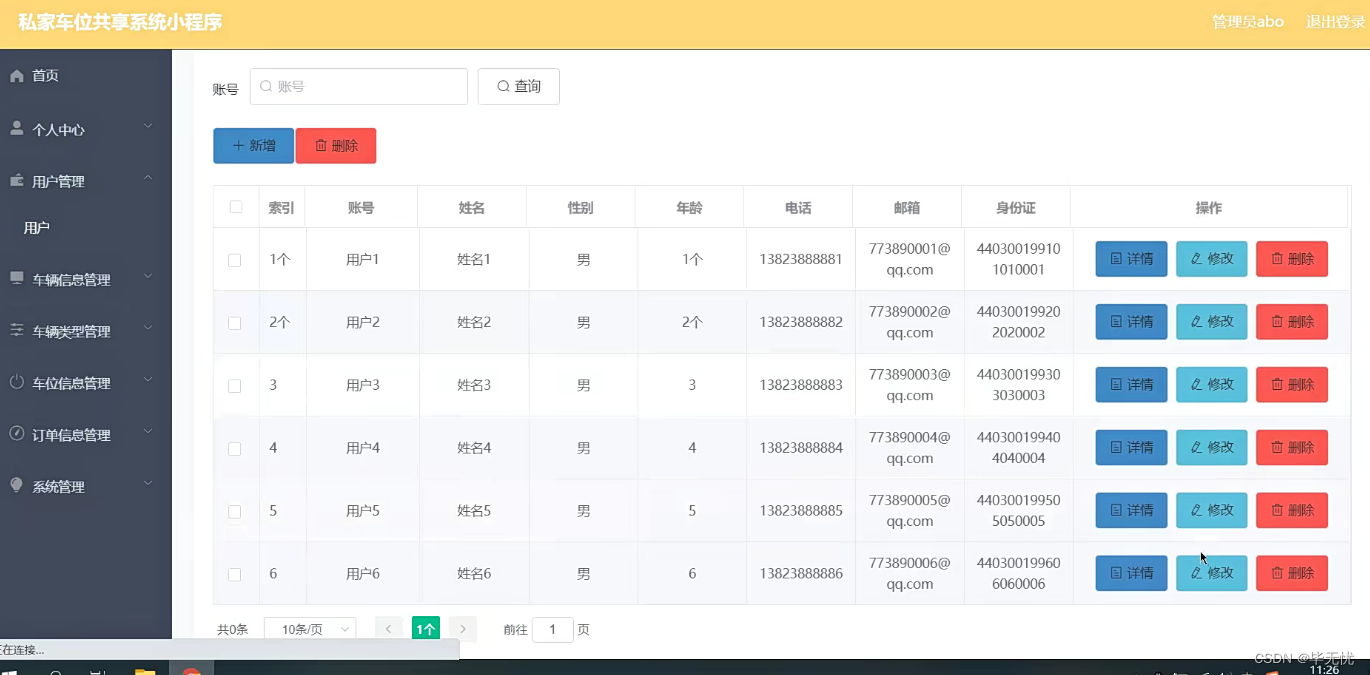
Task: Collapse 用户管理 menu chevron
Action: coord(148,178)
